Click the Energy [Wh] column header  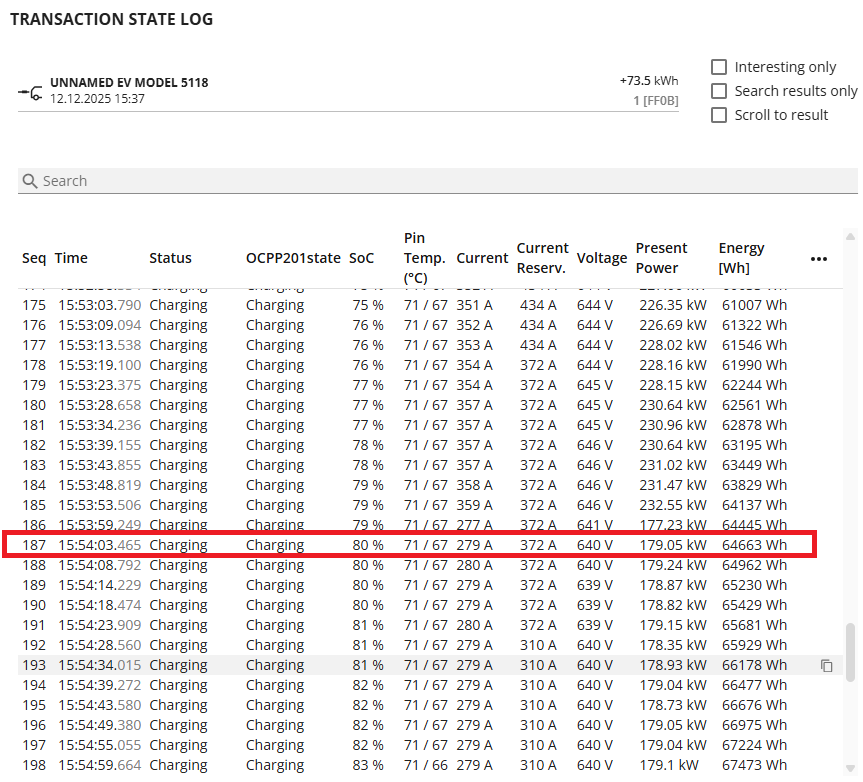tap(741, 258)
